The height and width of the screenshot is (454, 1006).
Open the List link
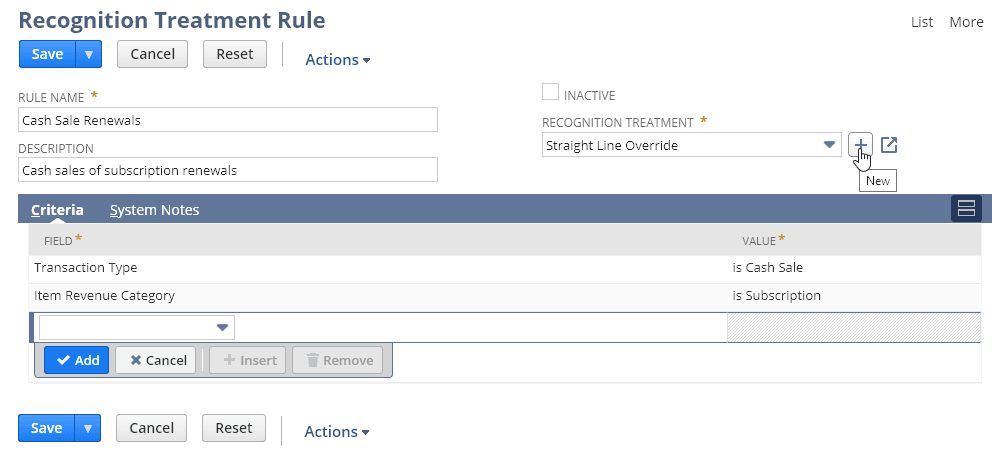[x=922, y=22]
